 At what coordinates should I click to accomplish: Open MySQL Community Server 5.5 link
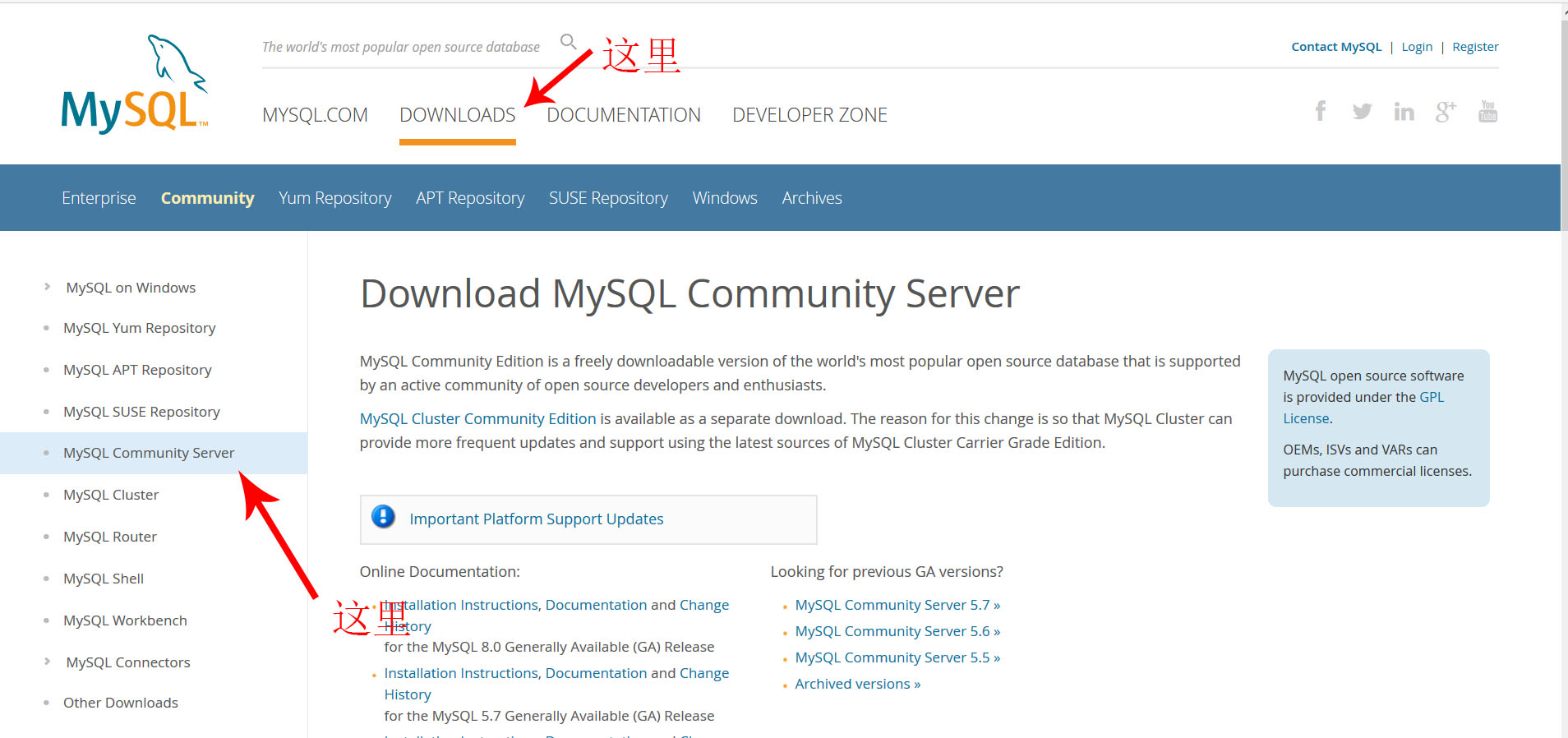click(897, 657)
